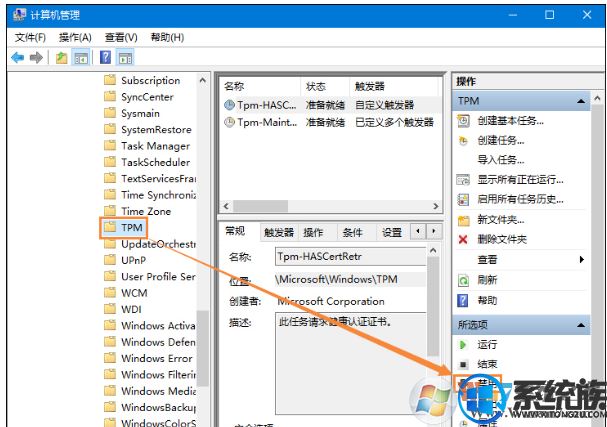Click tree pane scroll-up arrow
This screenshot has width=607, height=427.
202,81
